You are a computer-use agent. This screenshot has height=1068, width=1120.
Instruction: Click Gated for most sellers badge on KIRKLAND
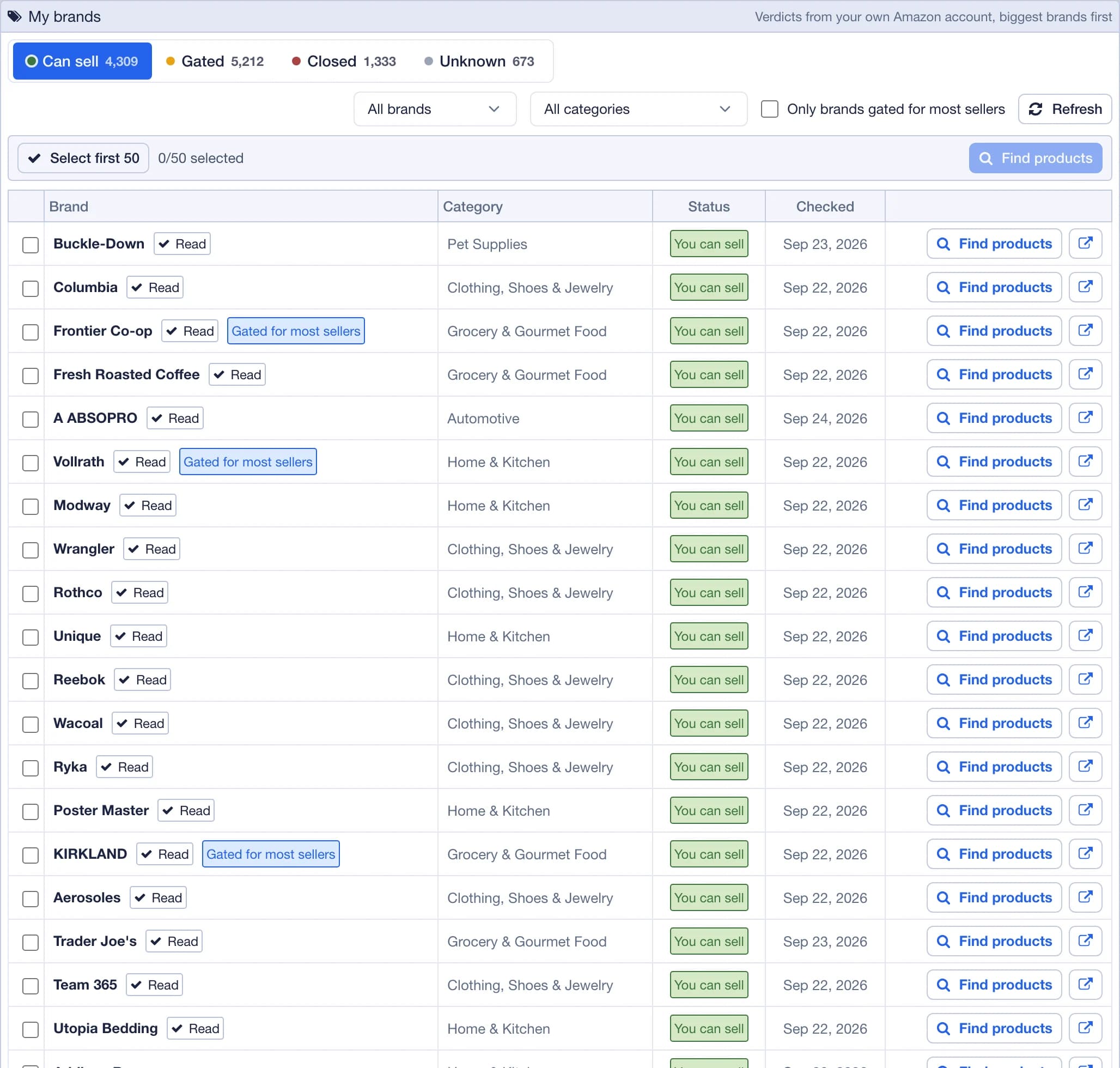(x=271, y=854)
